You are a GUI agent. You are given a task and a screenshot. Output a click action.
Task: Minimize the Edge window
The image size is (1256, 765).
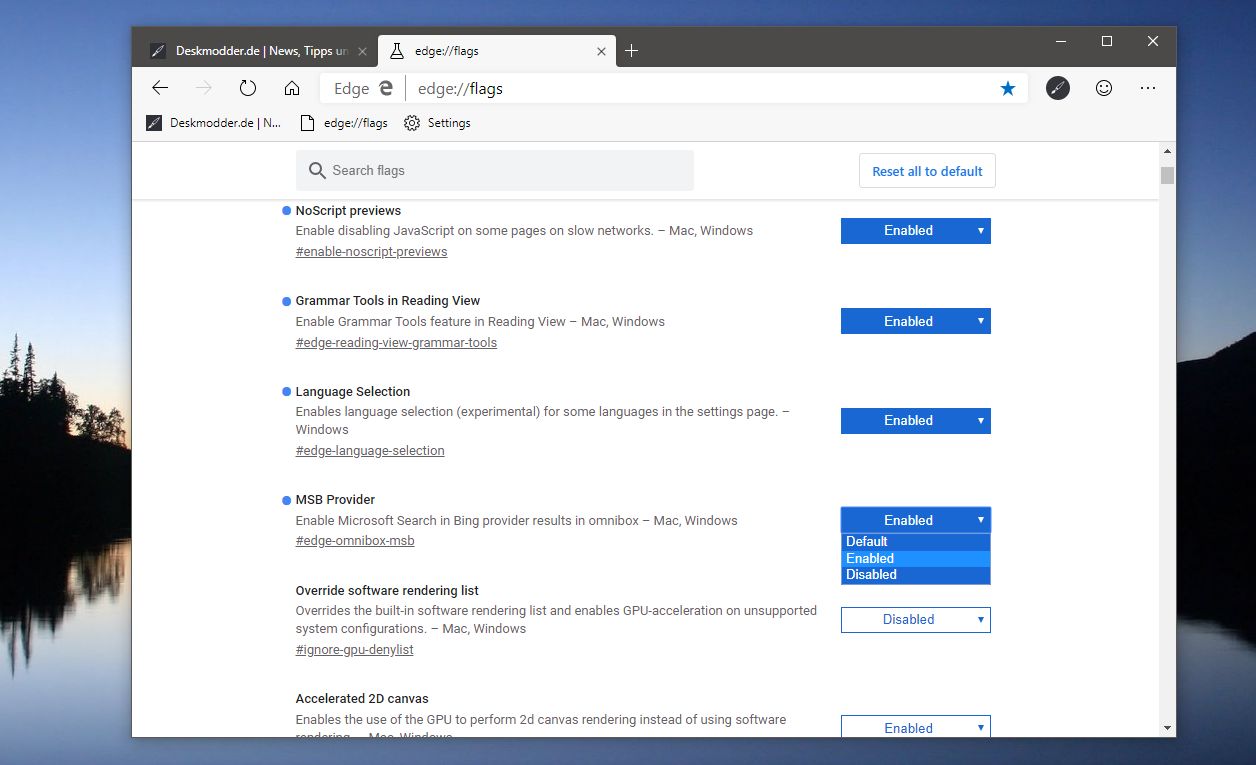click(1061, 42)
